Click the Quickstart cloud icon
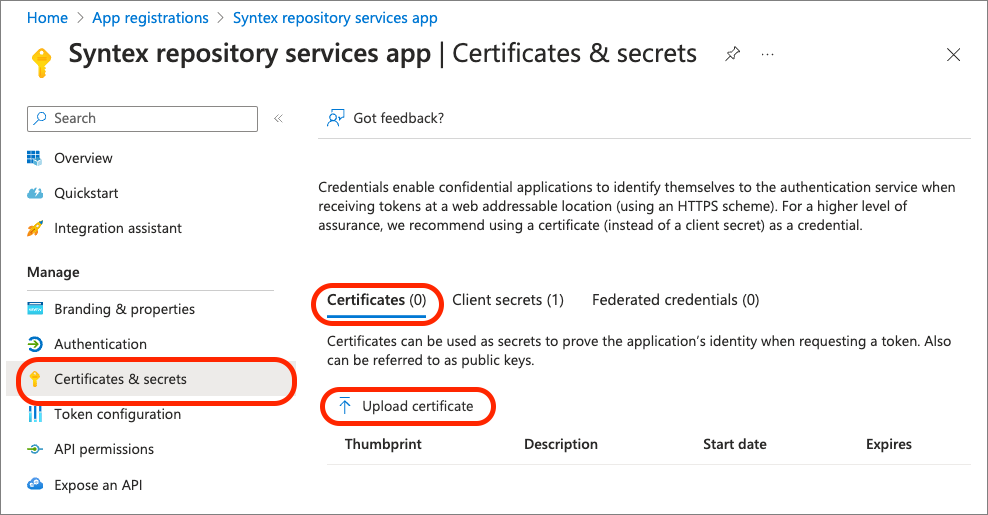The image size is (988, 515). tap(35, 193)
